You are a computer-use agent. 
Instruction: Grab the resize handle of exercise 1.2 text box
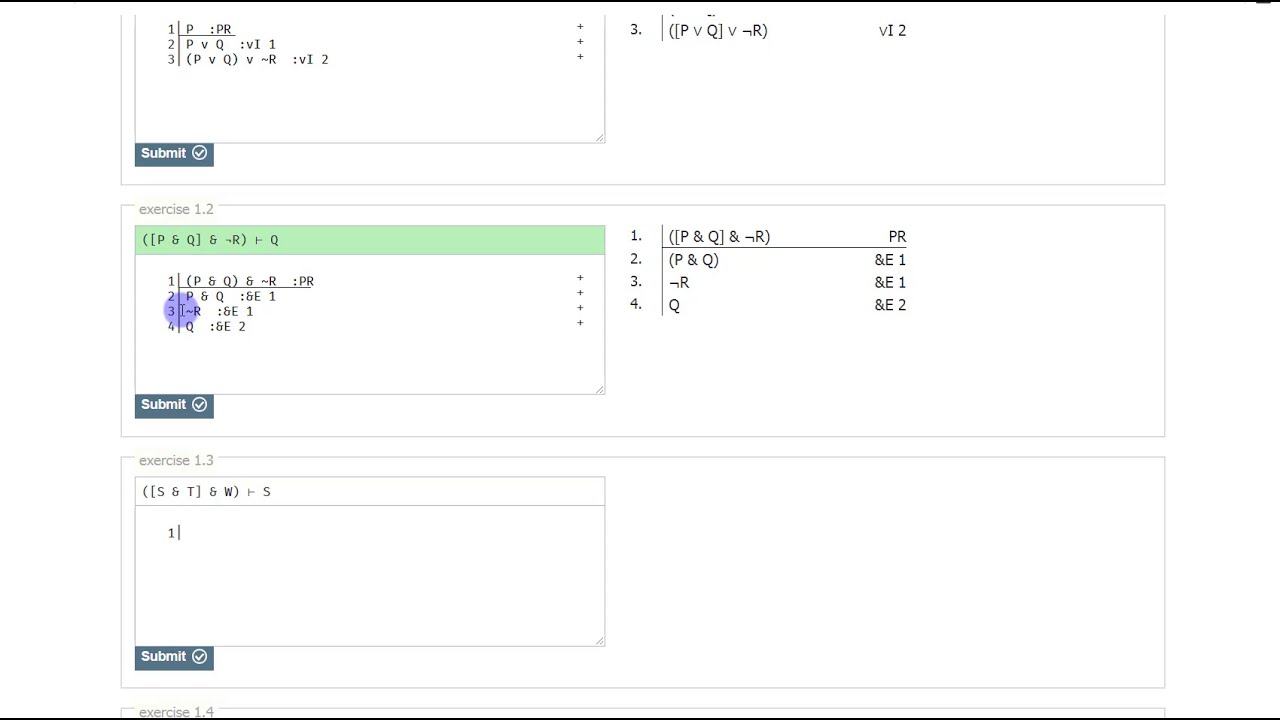[x=600, y=389]
